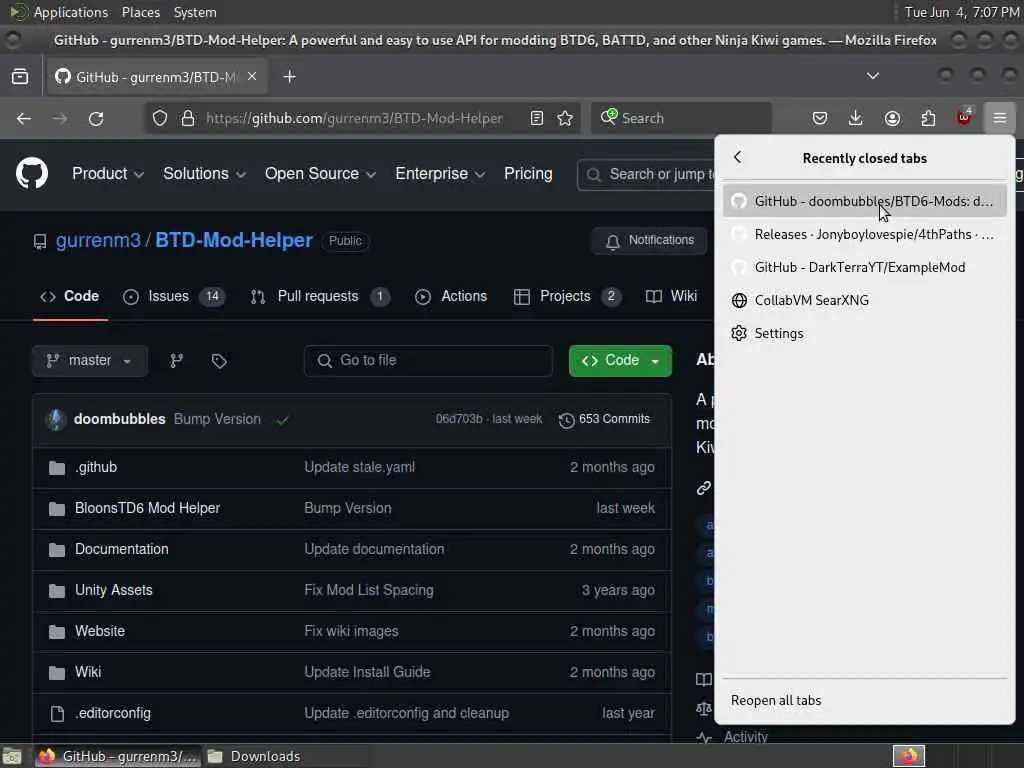Select the Actions tab
1024x768 pixels.
[x=451, y=296]
